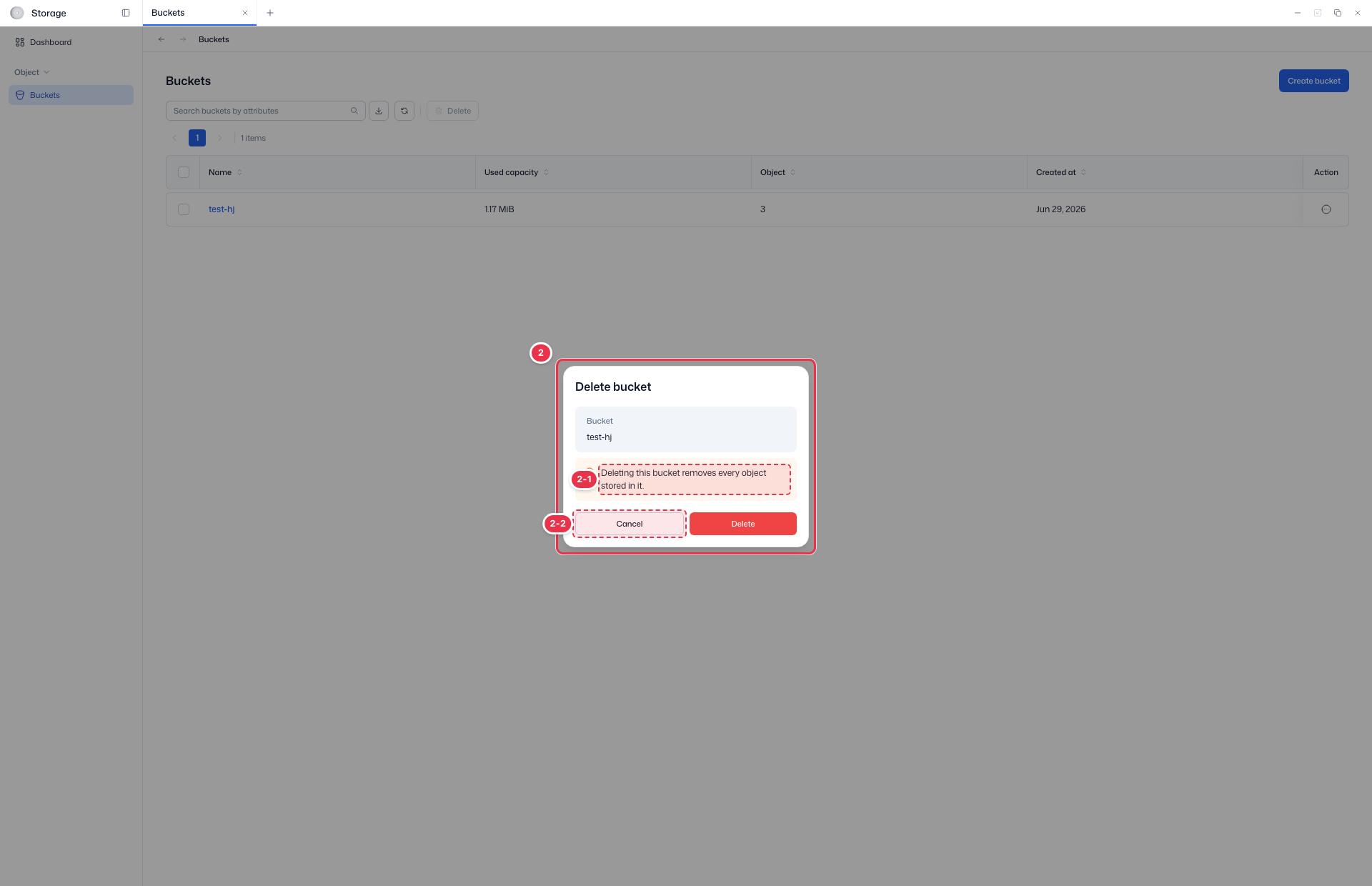
Task: Open the test-hj bucket link
Action: point(222,209)
